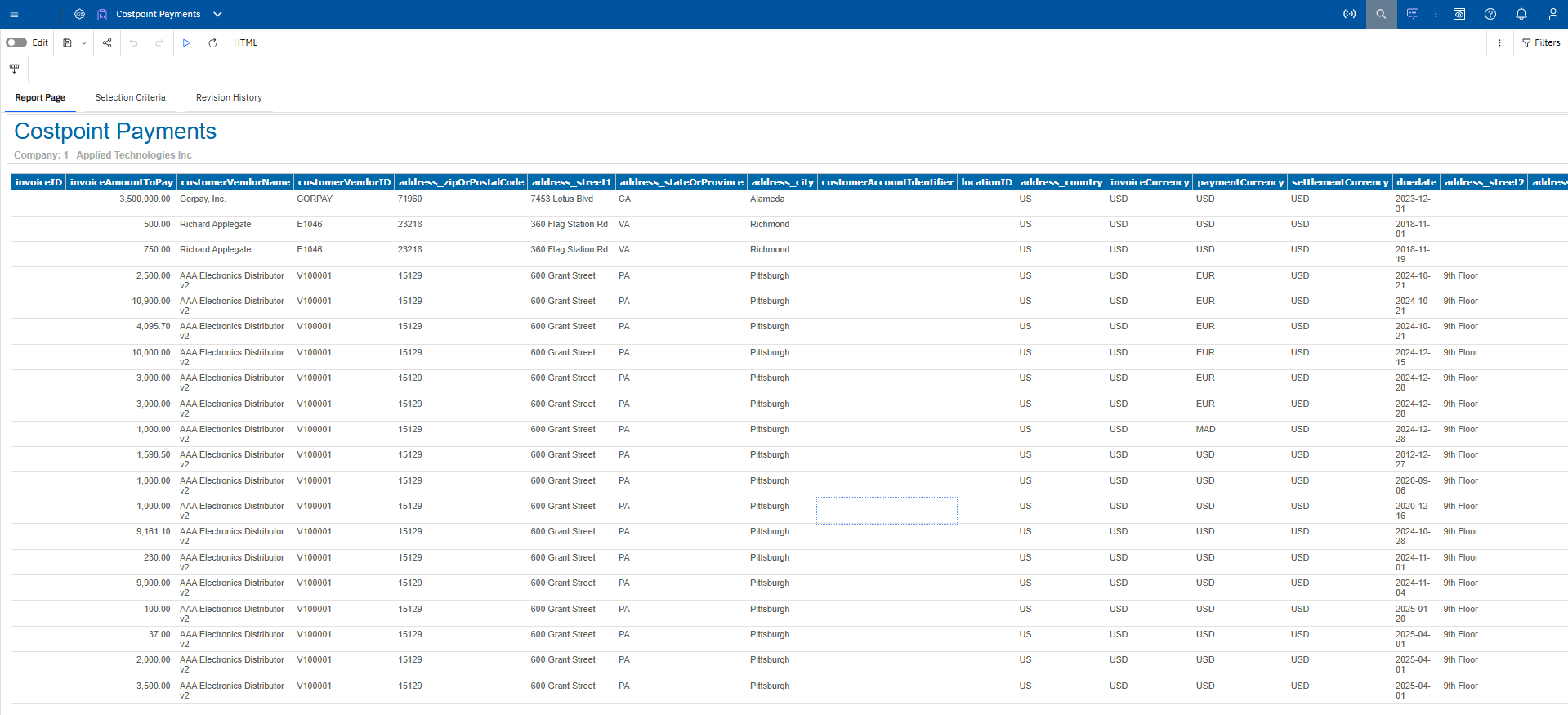Switch to the Revision History tab
Image resolution: width=1568 pixels, height=715 pixels.
coord(229,97)
